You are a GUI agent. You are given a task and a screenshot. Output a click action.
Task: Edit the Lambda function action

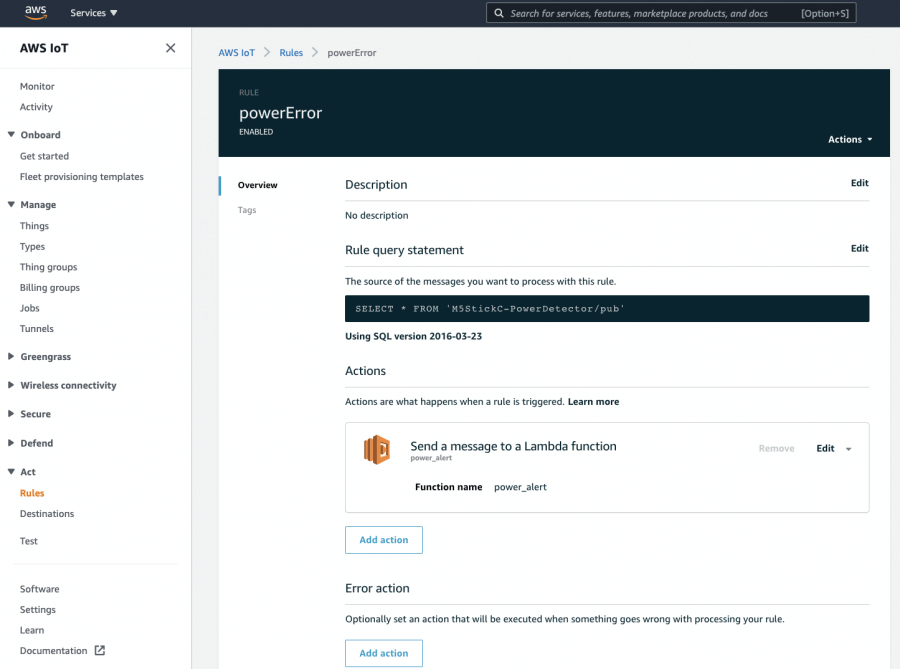click(x=825, y=449)
